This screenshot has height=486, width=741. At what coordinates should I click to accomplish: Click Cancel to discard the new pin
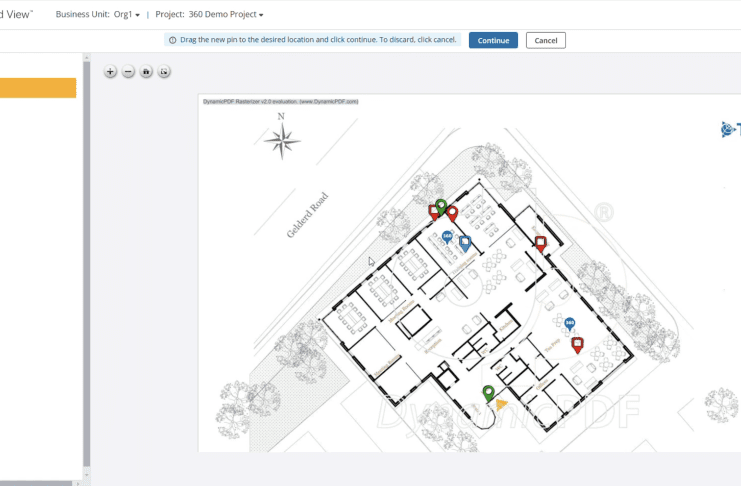tap(545, 40)
